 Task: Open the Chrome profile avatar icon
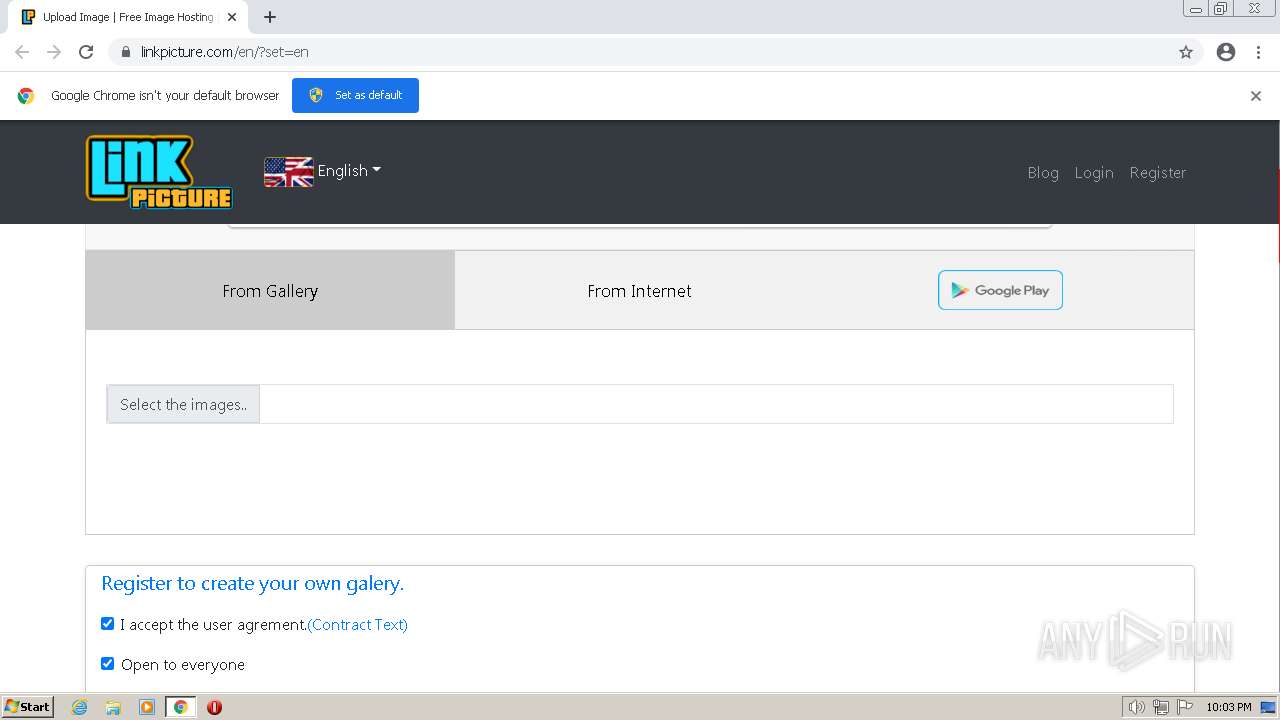click(x=1226, y=52)
